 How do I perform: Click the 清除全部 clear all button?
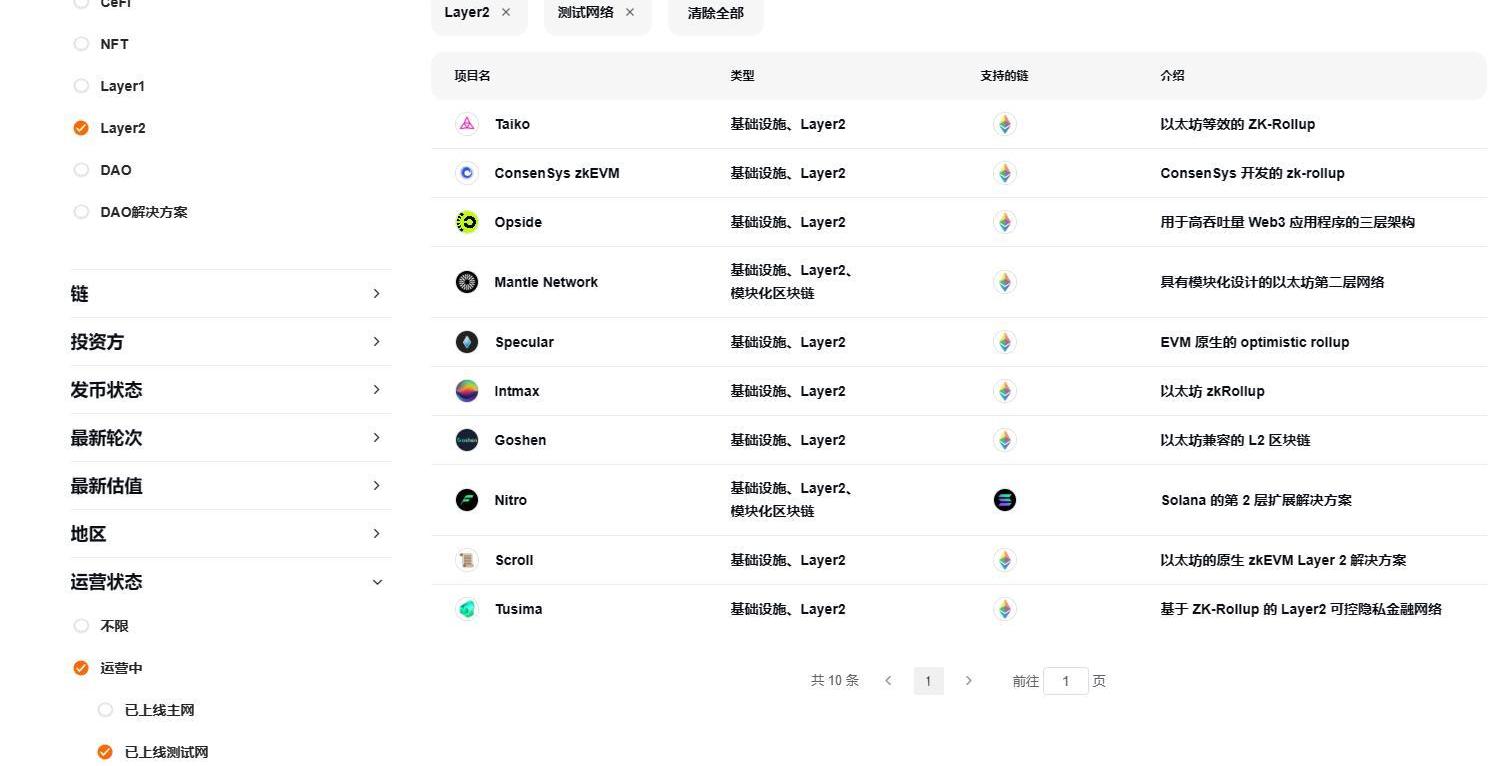tap(716, 13)
